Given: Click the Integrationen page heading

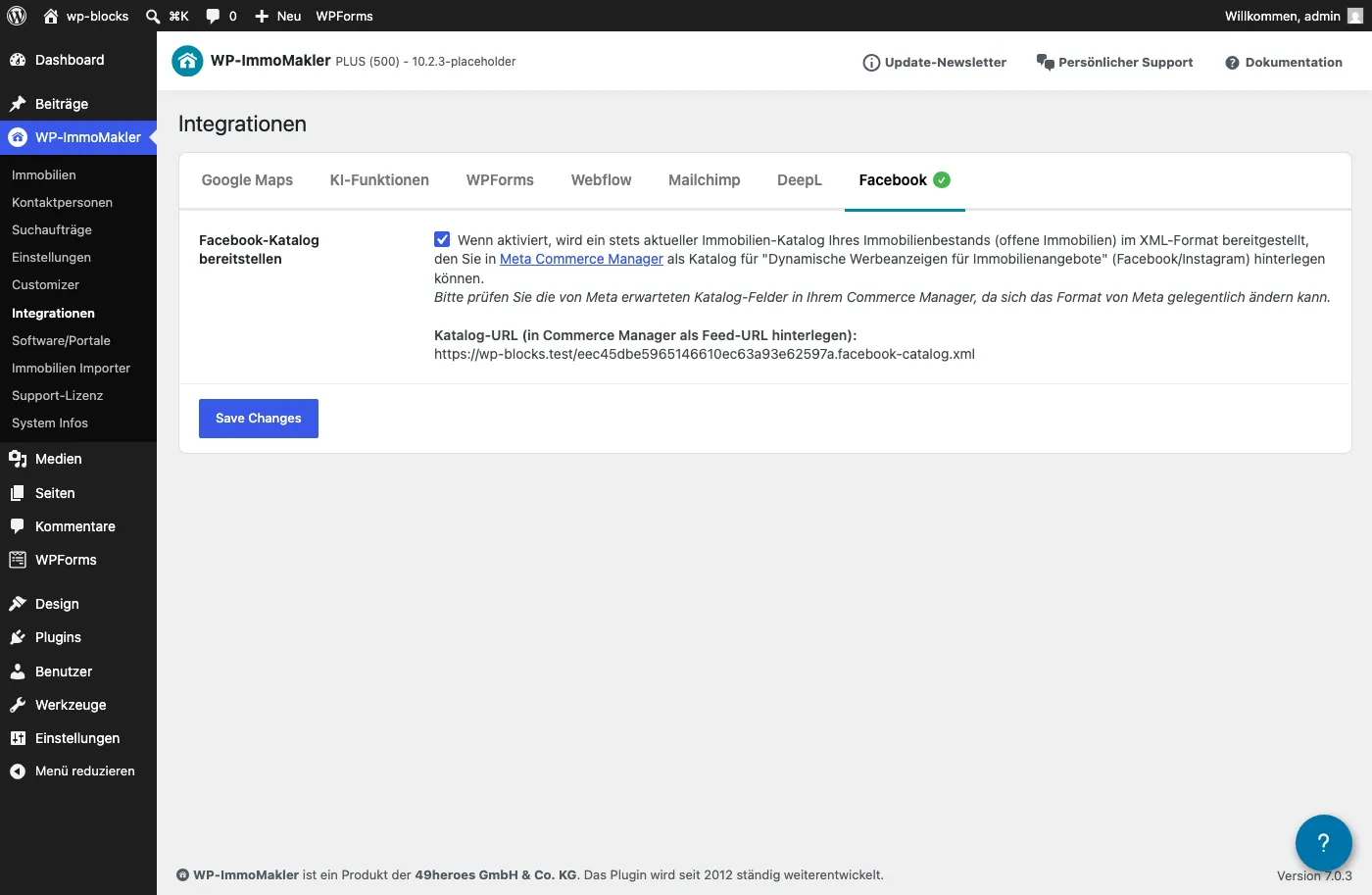Looking at the screenshot, I should (x=242, y=124).
